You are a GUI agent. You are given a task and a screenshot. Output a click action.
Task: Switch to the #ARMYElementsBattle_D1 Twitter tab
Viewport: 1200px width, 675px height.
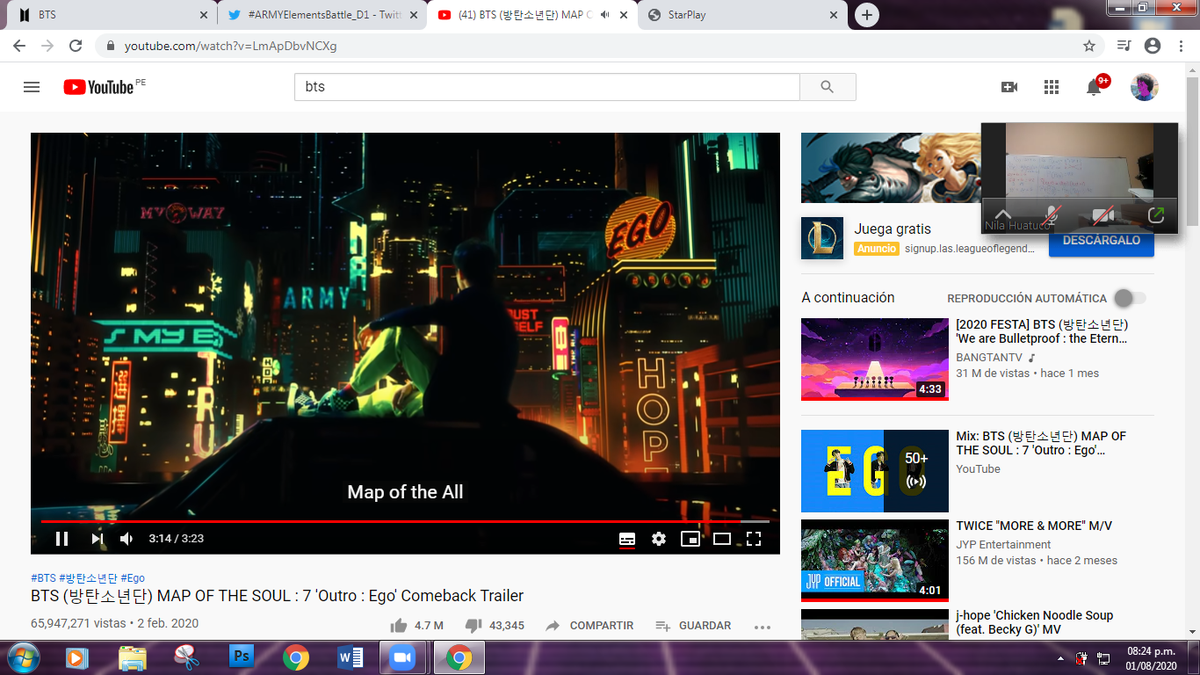coord(320,15)
